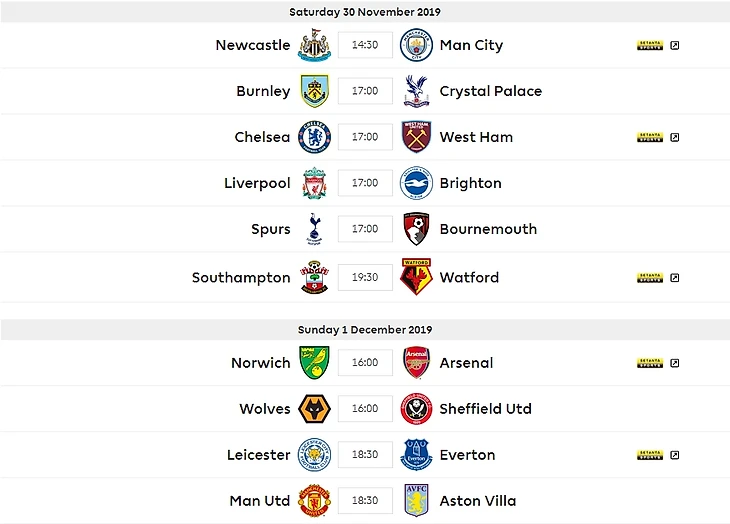Screen dimensions: 730x524
Task: Click broadcaster logo on Norwich v Arsenal row
Action: [x=650, y=363]
